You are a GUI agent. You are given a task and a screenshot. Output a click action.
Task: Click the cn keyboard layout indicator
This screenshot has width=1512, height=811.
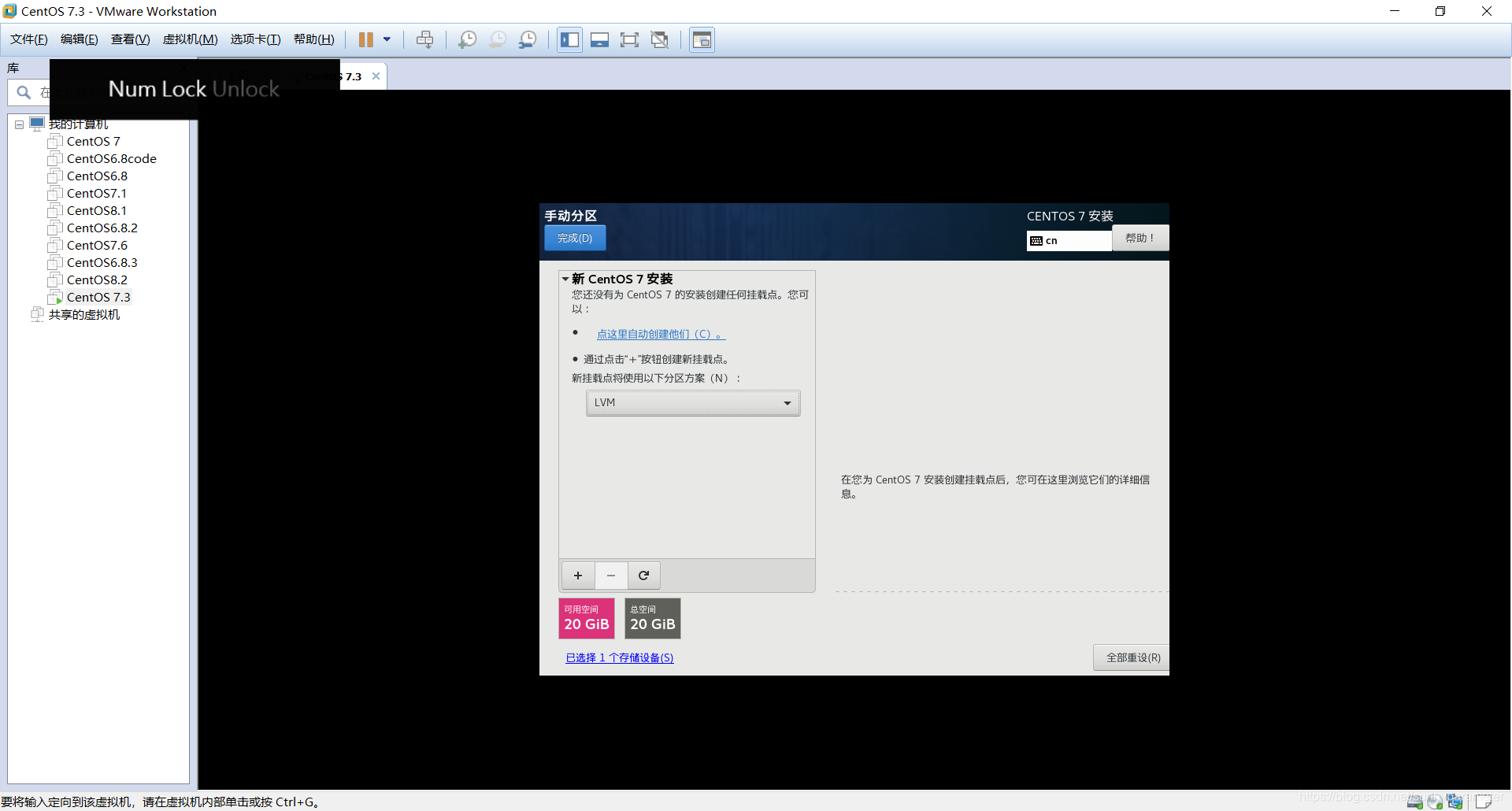pyautogui.click(x=1069, y=241)
